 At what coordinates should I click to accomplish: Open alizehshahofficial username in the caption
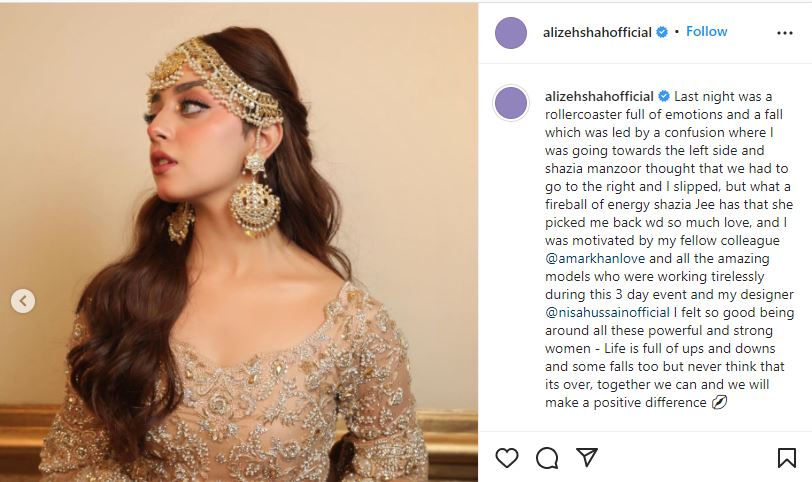pyautogui.click(x=599, y=96)
